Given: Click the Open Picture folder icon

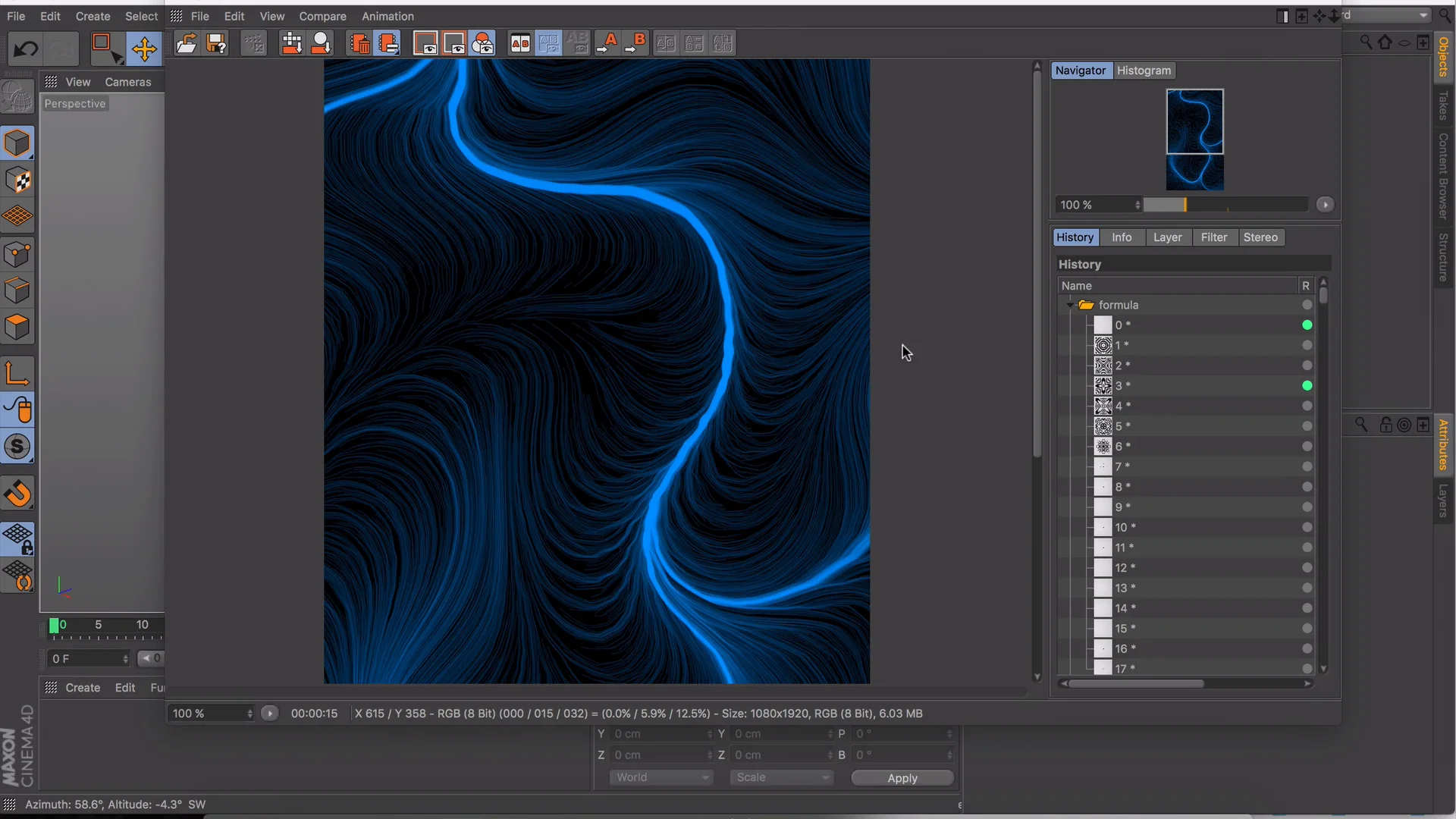Looking at the screenshot, I should 186,44.
